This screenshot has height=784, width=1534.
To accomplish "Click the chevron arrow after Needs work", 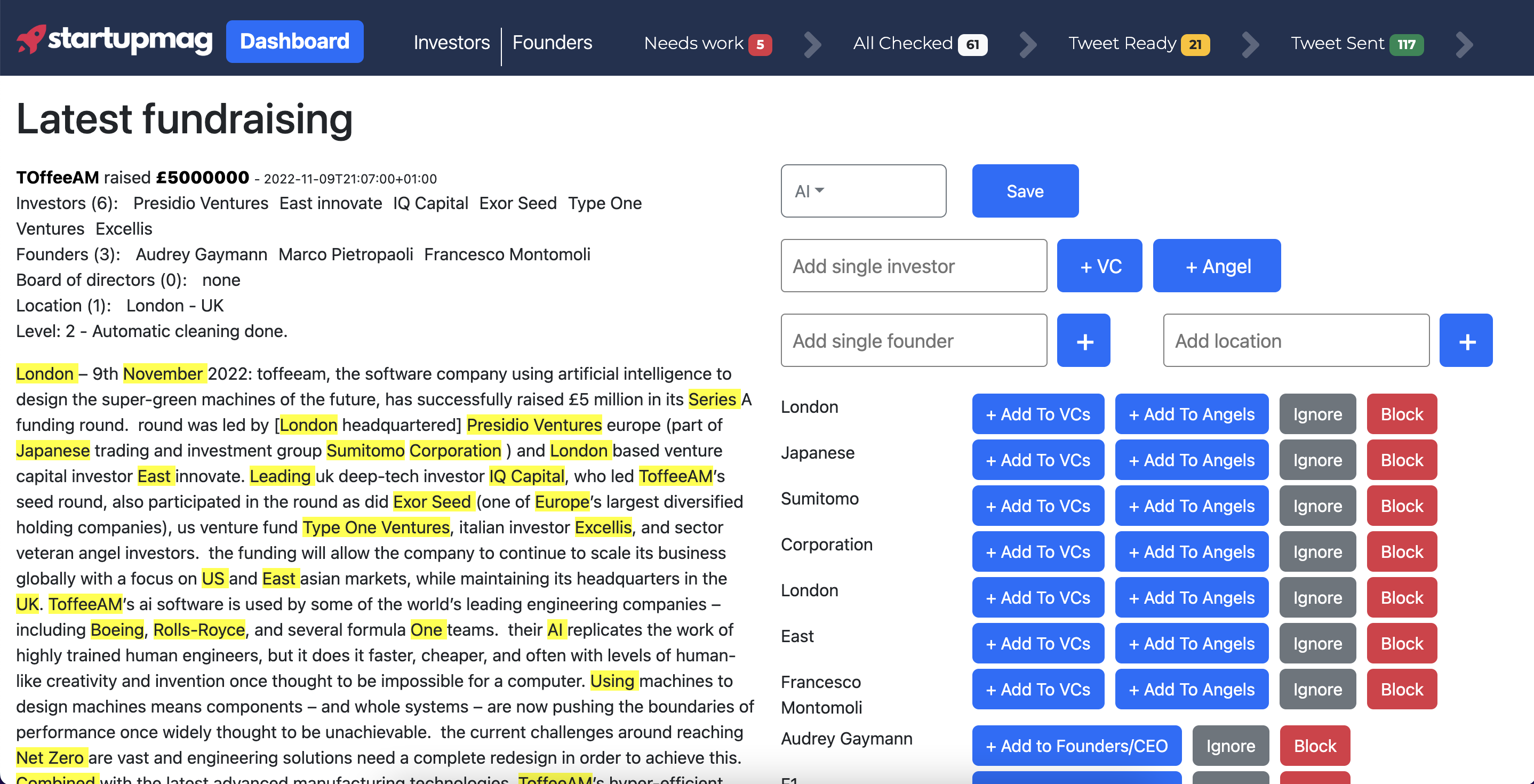I will pyautogui.click(x=812, y=44).
